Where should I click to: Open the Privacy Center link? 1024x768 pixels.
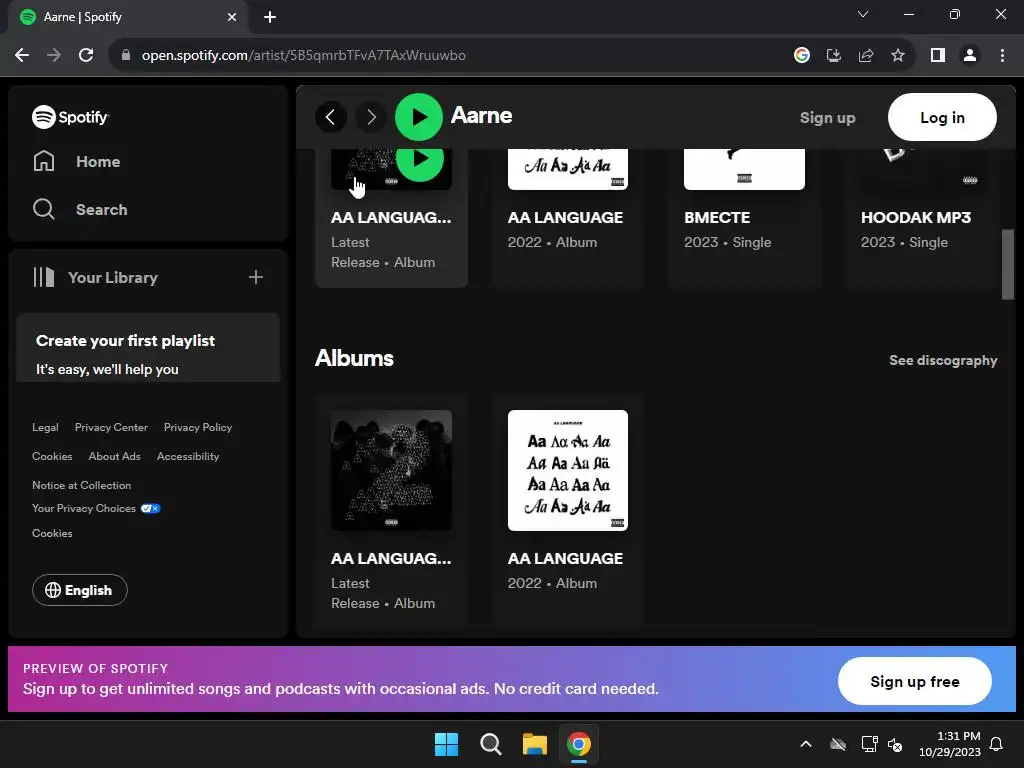pyautogui.click(x=111, y=428)
